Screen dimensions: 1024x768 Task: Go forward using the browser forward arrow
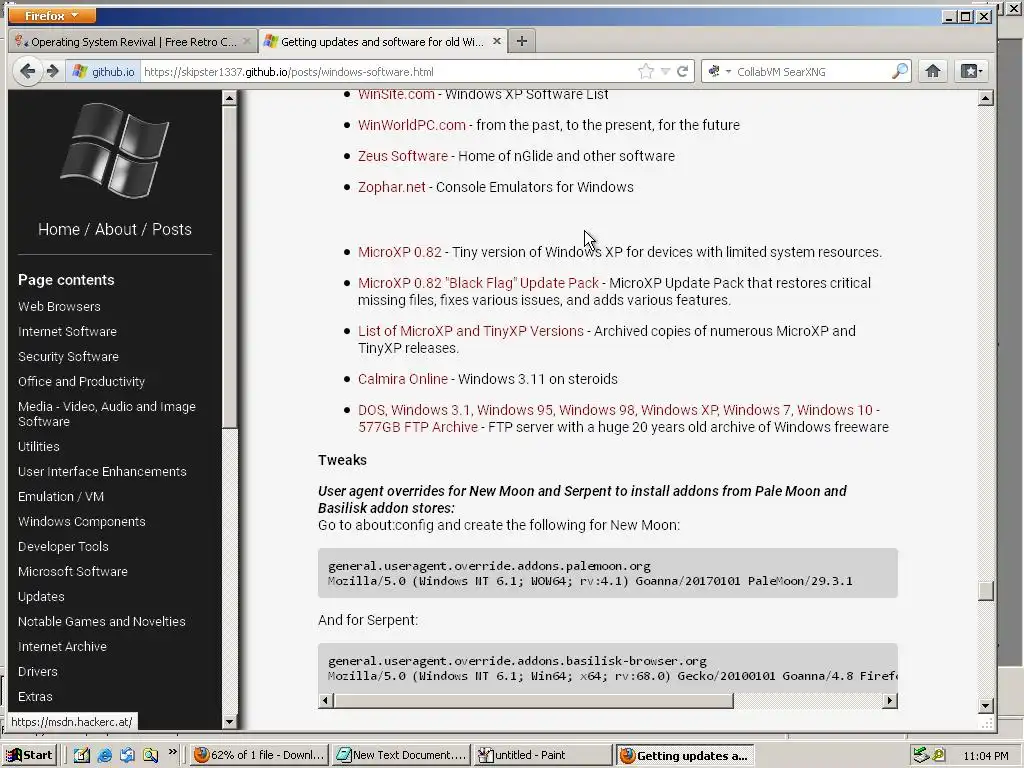53,71
